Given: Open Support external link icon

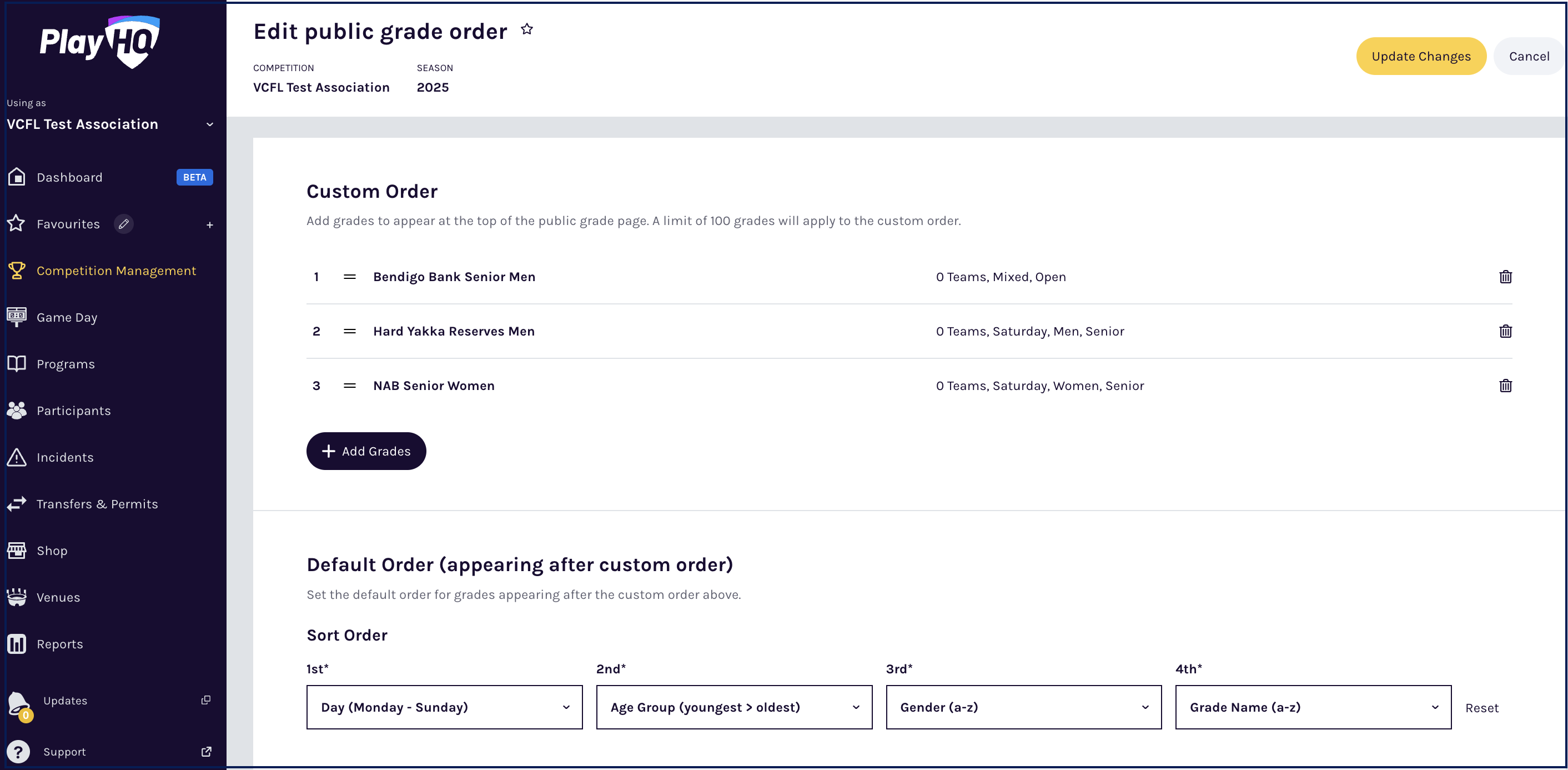Looking at the screenshot, I should (x=207, y=752).
